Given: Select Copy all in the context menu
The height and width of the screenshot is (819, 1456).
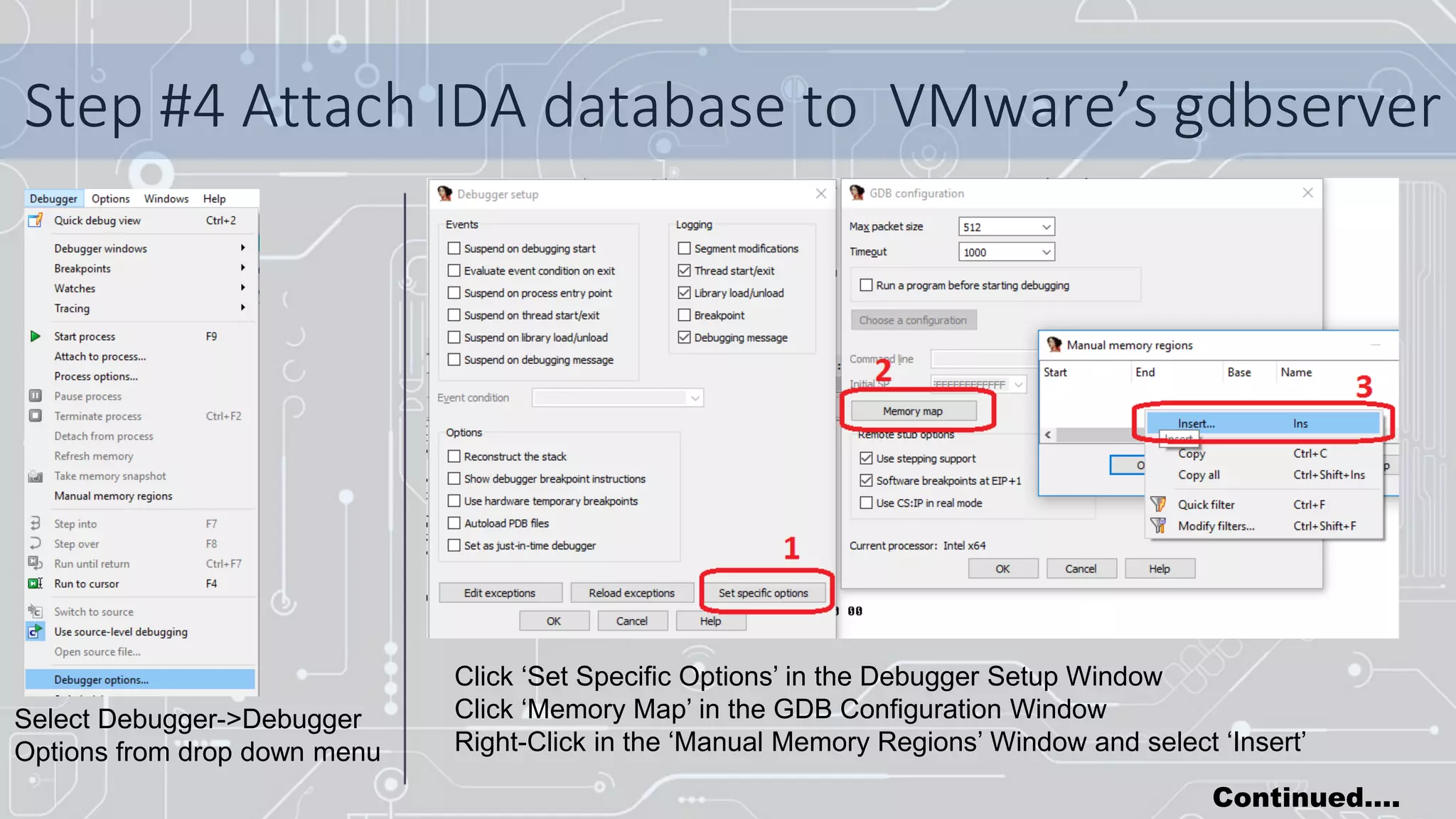Looking at the screenshot, I should [x=1263, y=474].
